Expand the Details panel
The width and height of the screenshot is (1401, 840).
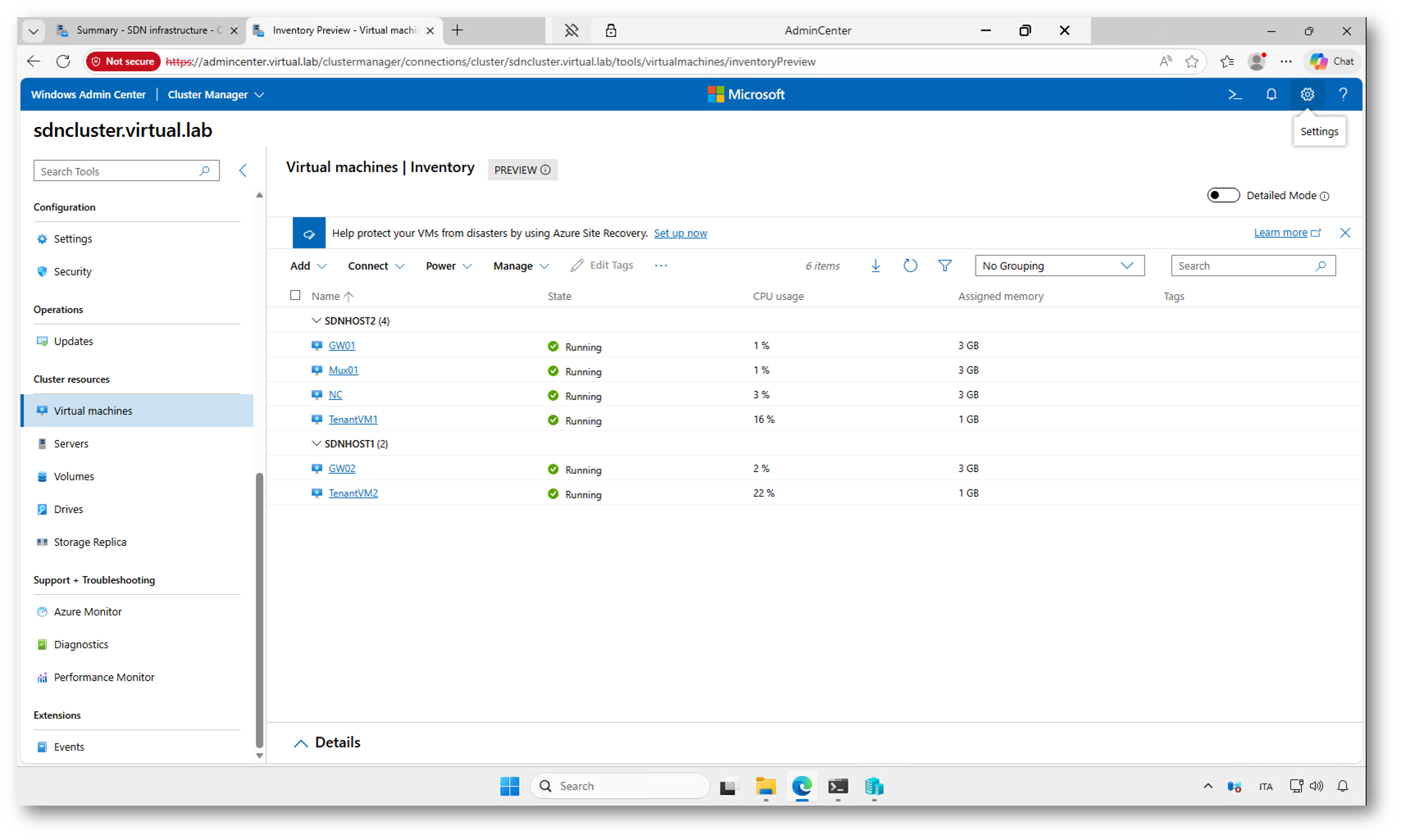[x=301, y=742]
